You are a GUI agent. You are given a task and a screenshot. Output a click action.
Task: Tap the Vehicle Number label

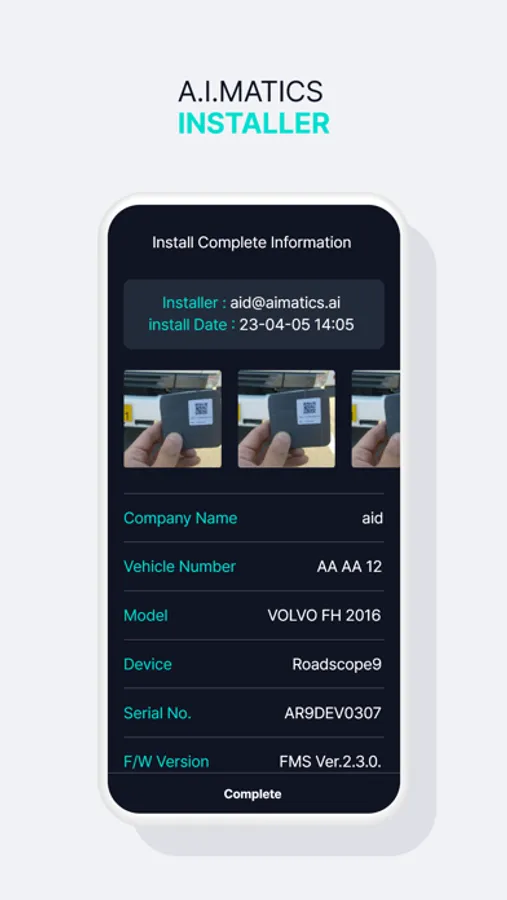click(180, 567)
